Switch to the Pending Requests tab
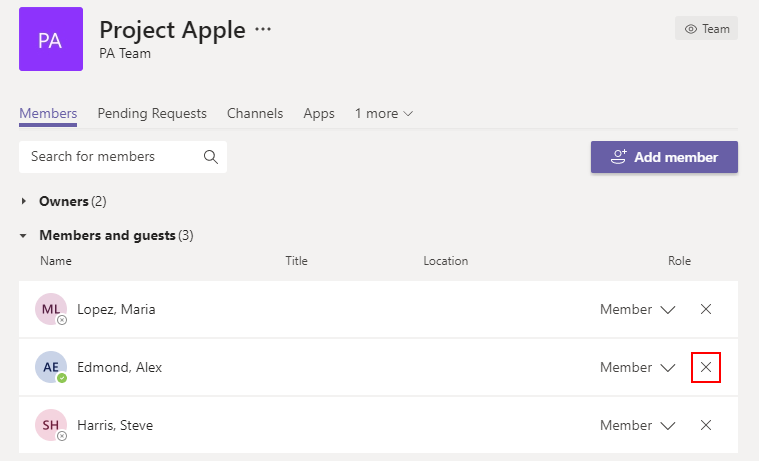This screenshot has height=461, width=759. pyautogui.click(x=152, y=113)
